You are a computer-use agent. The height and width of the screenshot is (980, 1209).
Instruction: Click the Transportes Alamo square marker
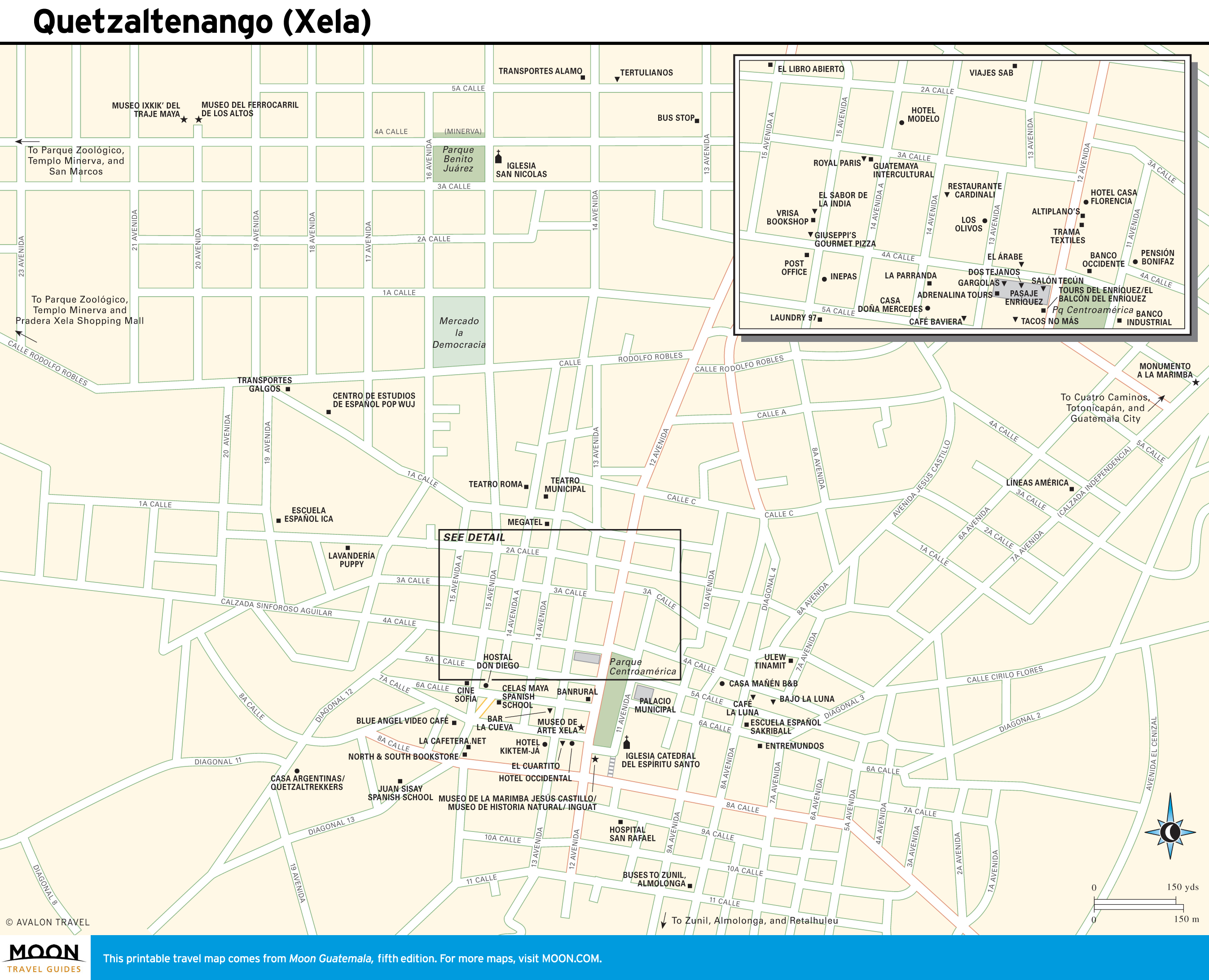point(583,77)
